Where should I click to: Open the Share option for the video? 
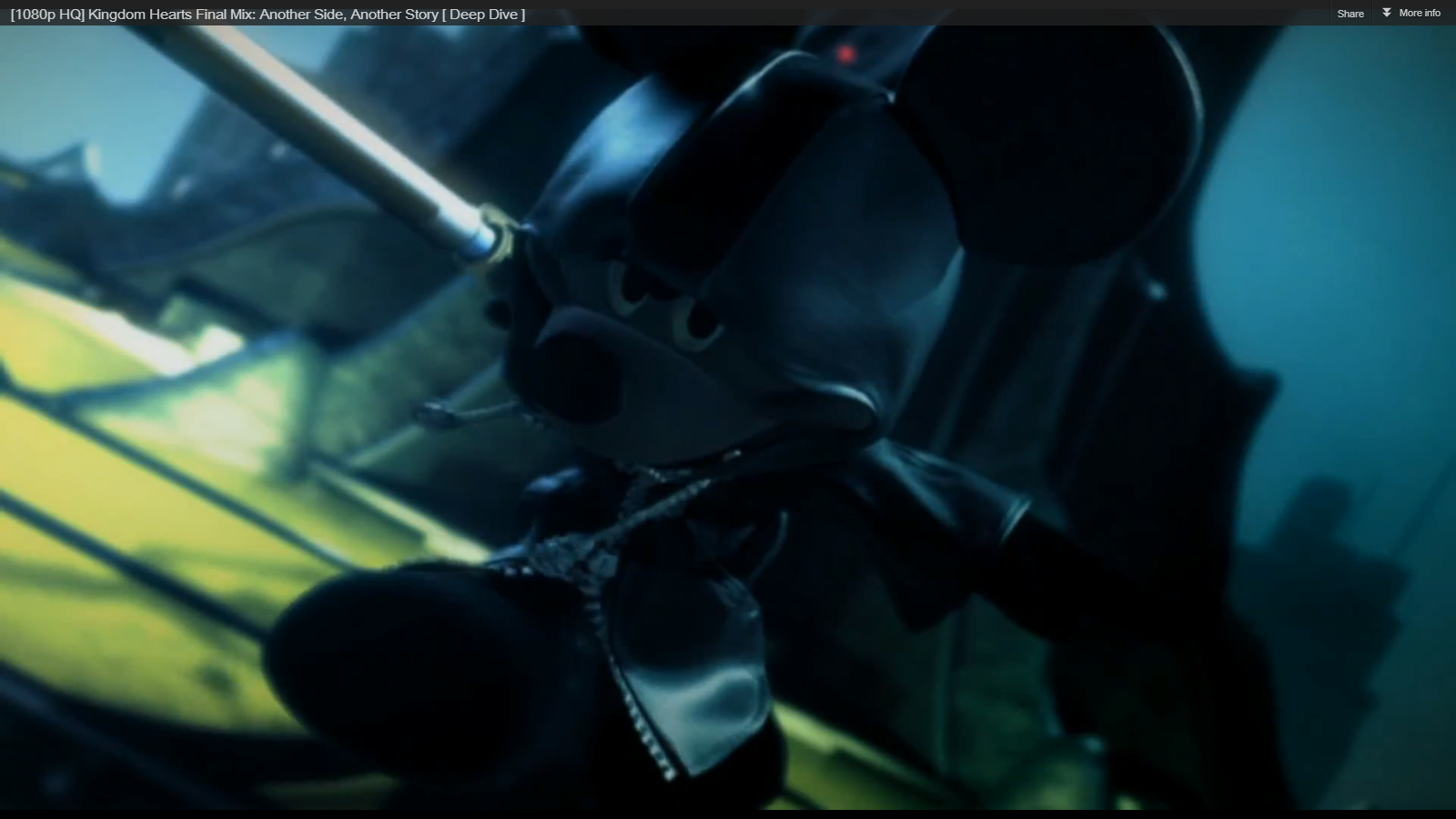point(1350,14)
